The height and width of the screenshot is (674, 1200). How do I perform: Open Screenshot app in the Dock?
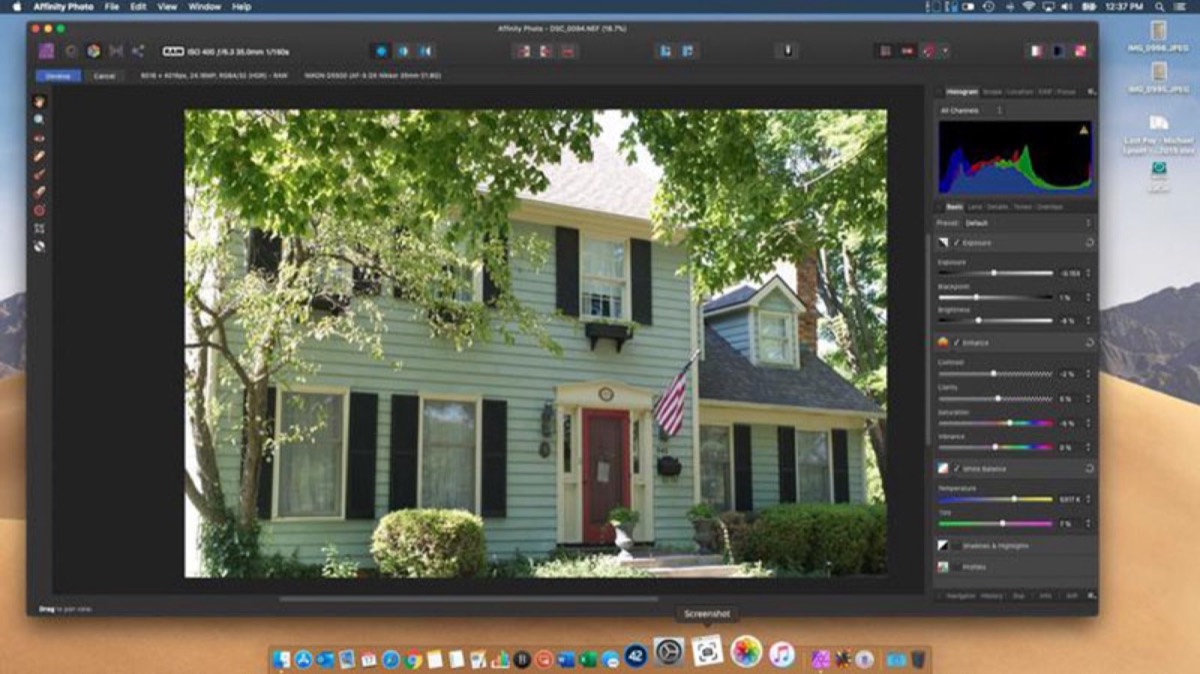707,653
